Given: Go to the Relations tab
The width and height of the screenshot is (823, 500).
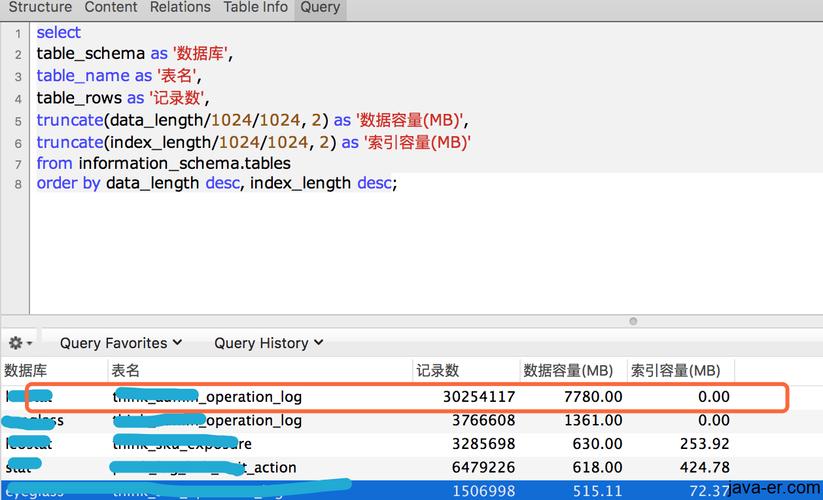Looking at the screenshot, I should pos(180,7).
